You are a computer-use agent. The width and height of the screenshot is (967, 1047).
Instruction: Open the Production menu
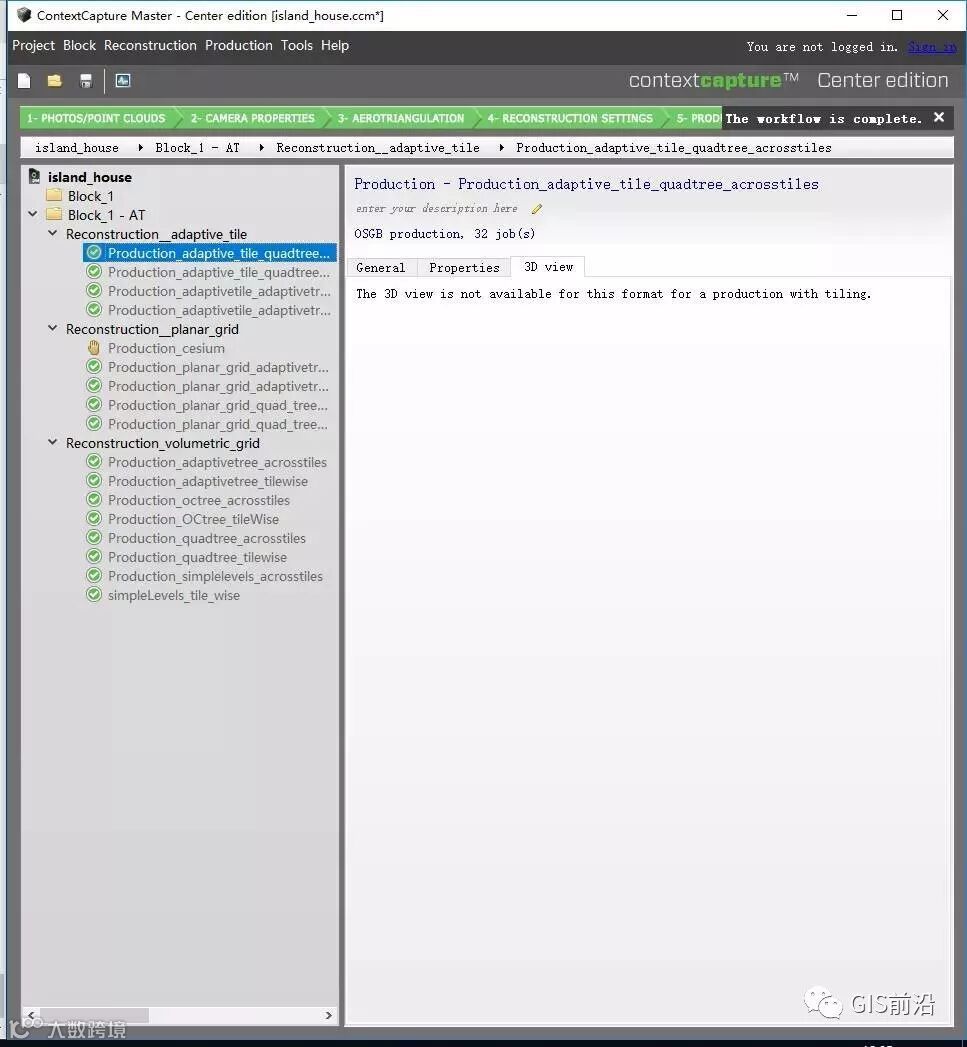tap(238, 45)
